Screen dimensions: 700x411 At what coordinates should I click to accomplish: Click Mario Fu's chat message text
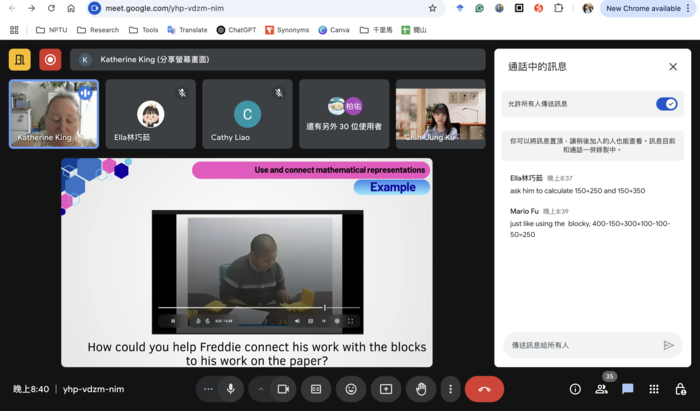point(590,229)
